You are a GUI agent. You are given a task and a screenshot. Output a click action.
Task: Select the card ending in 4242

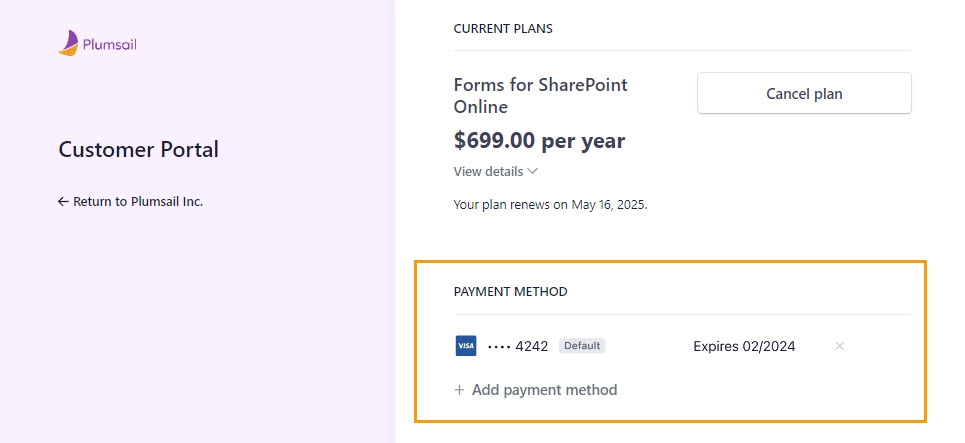518,346
